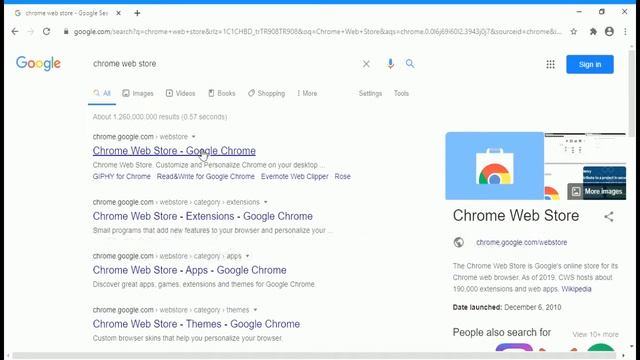Open the Google apps grid icon
The image size is (640, 360).
coord(550,64)
